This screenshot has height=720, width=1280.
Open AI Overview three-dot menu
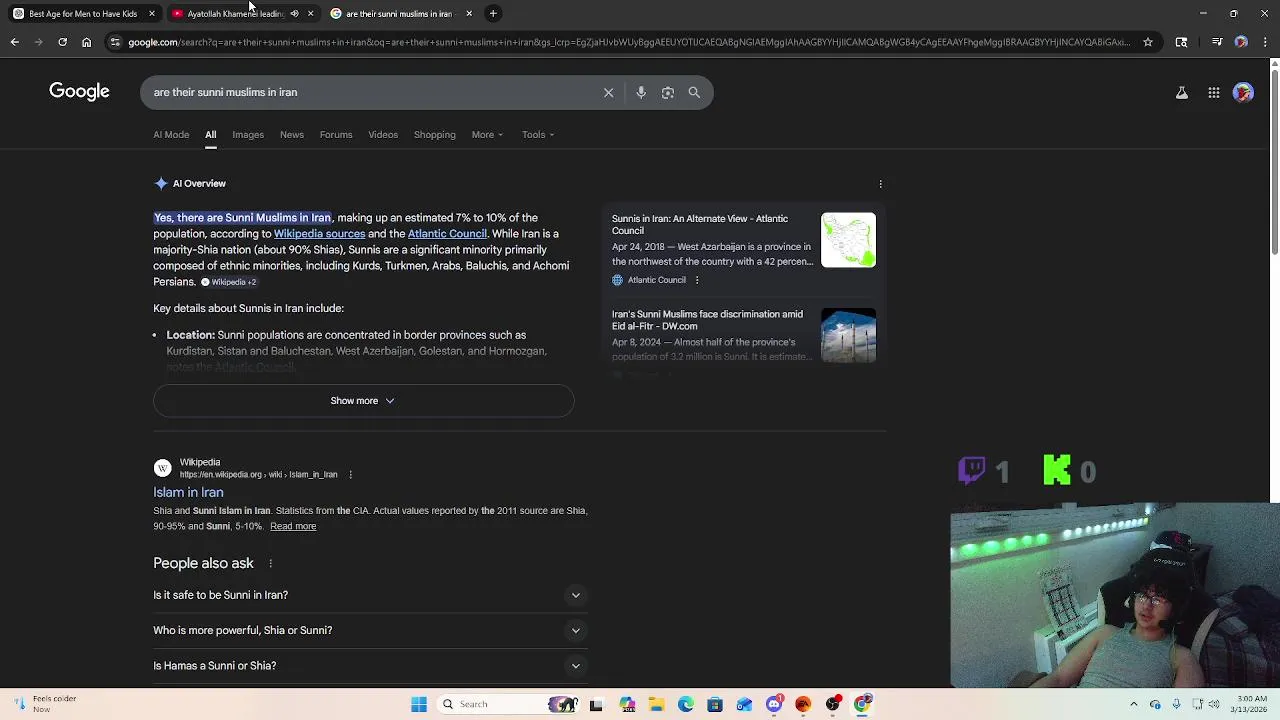pyautogui.click(x=880, y=184)
